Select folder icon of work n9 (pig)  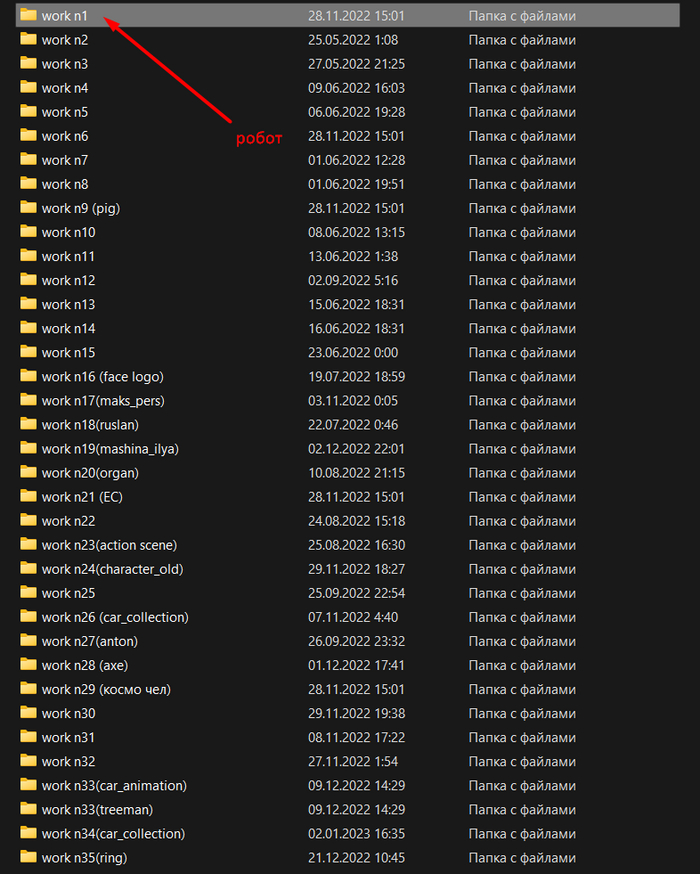pos(28,207)
